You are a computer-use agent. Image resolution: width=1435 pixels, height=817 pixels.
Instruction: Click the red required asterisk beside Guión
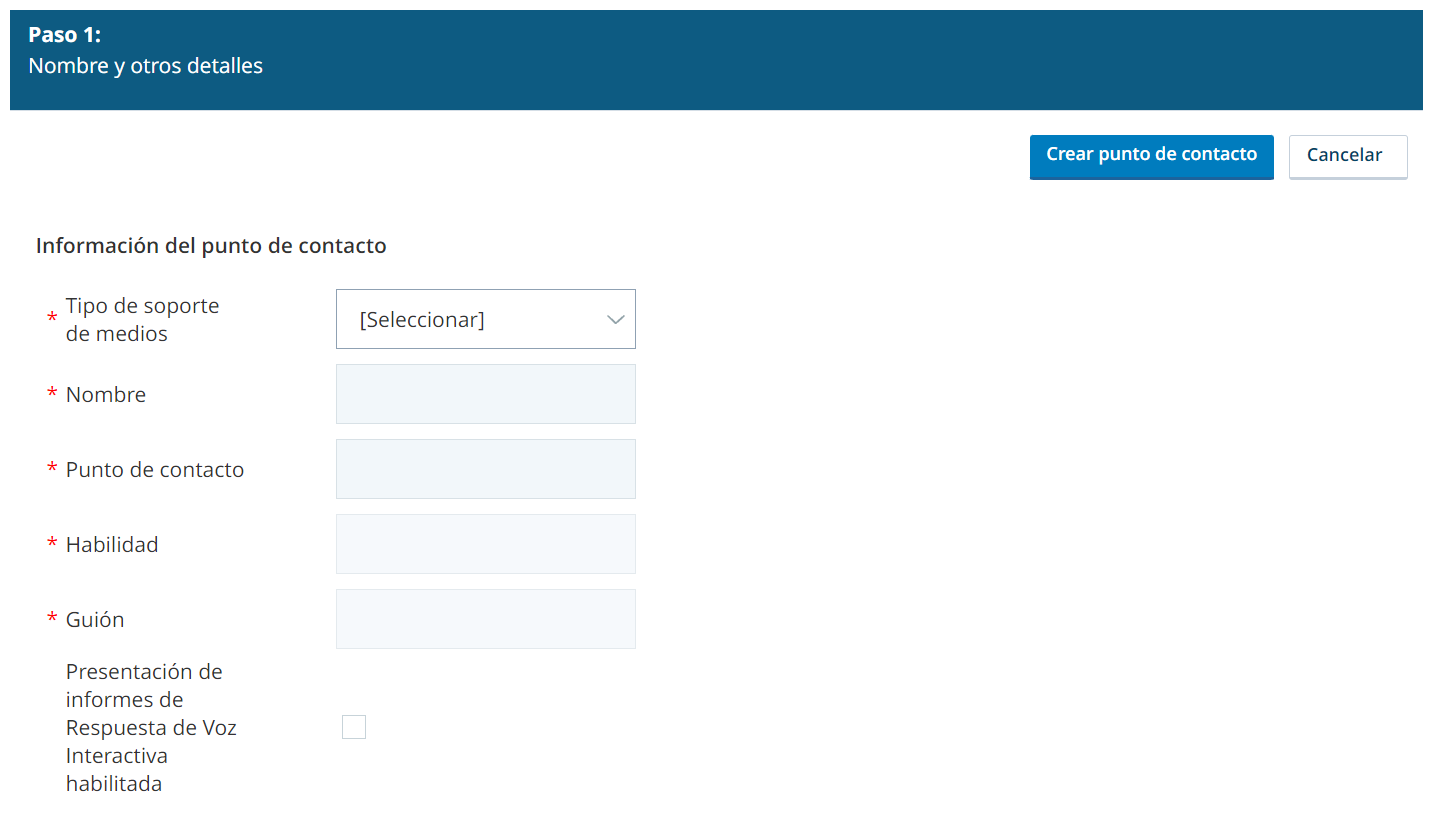(52, 621)
